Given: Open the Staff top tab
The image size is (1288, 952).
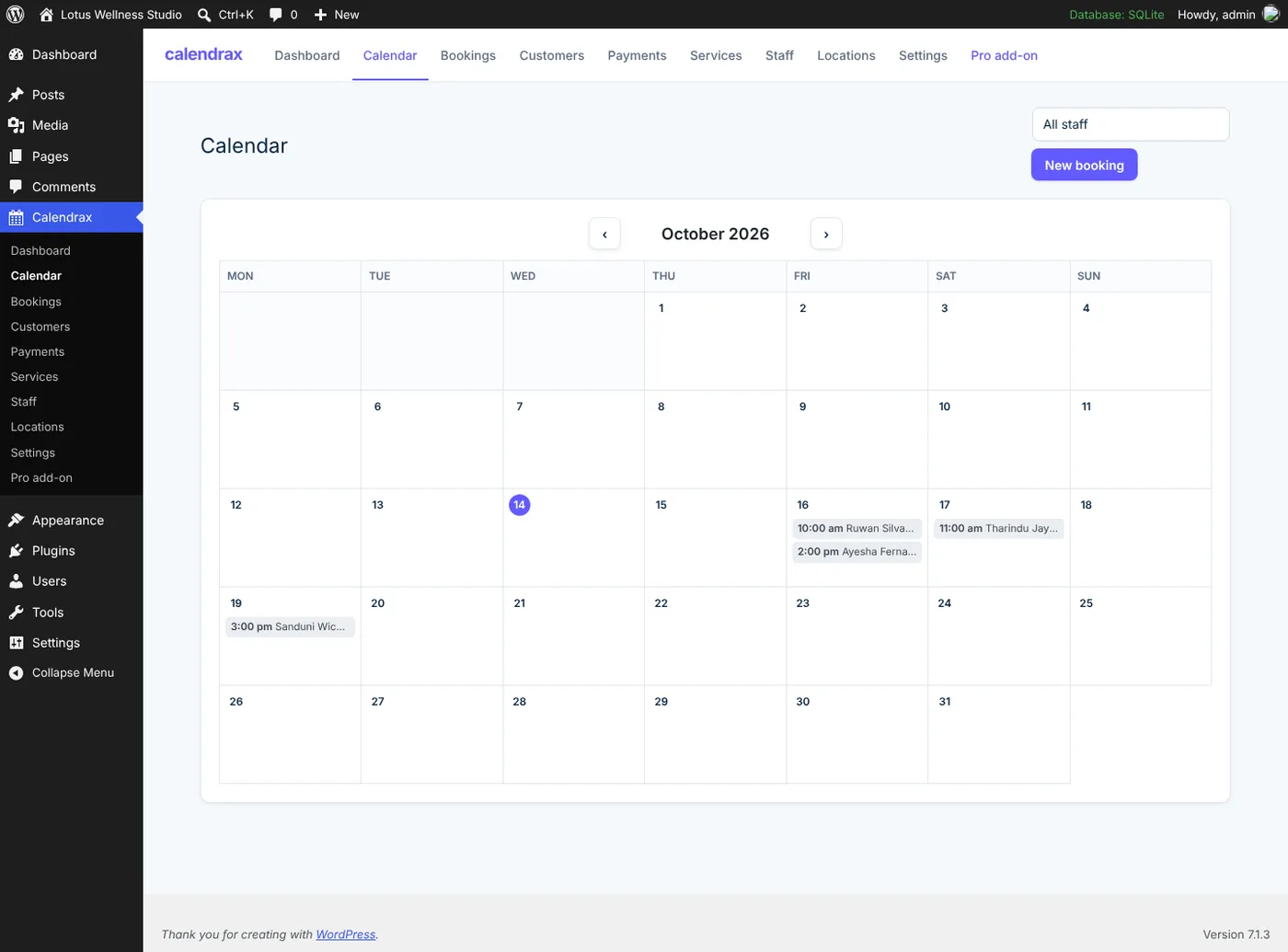Looking at the screenshot, I should pyautogui.click(x=779, y=55).
